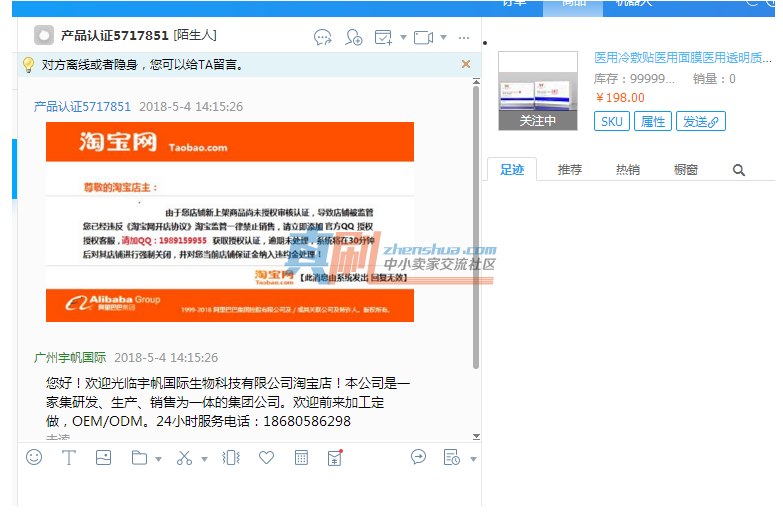Image resolution: width=783 pixels, height=512 pixels.
Task: Click the 关注中 follow label
Action: tap(538, 120)
